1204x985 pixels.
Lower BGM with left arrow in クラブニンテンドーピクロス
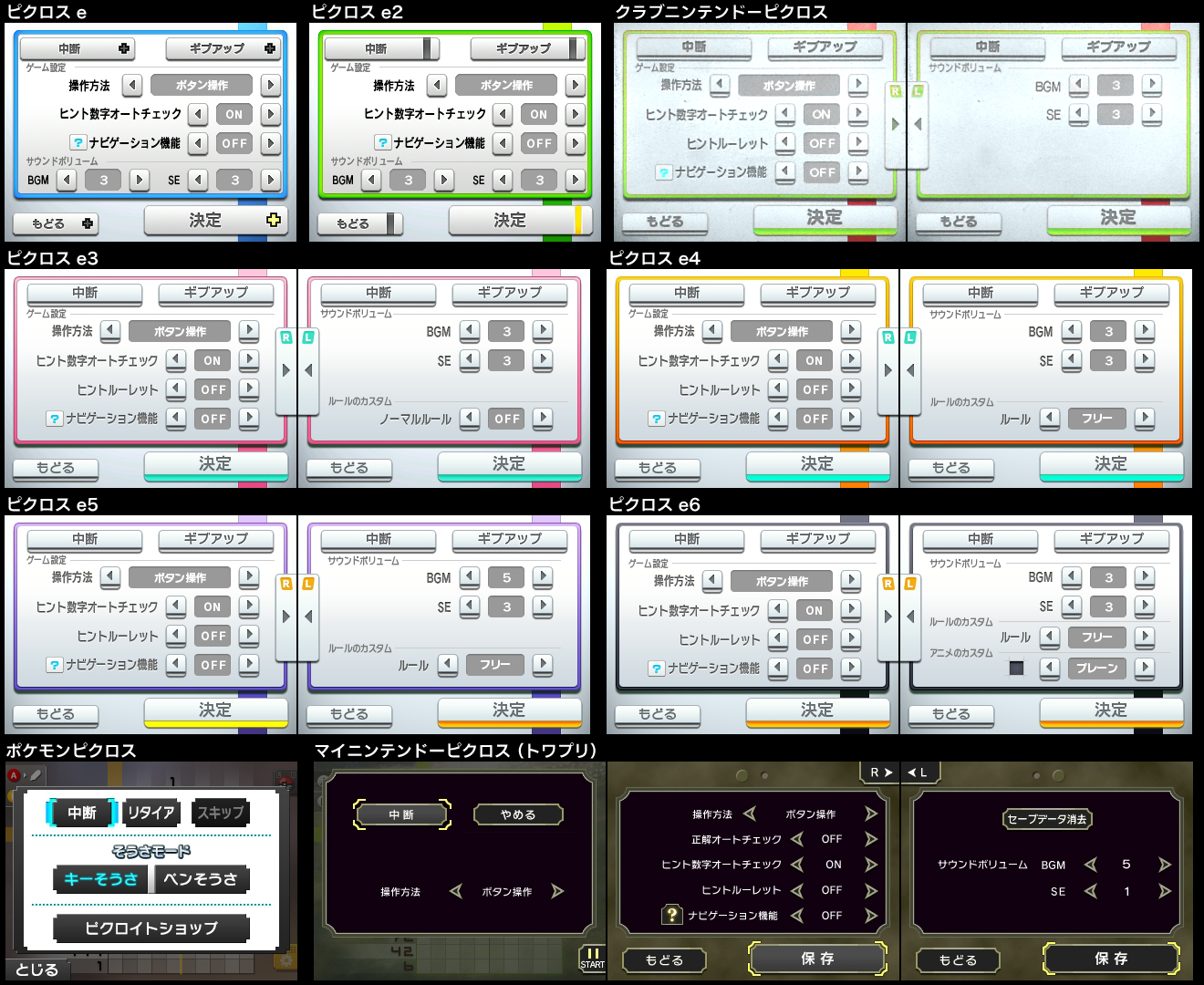pos(1079,85)
